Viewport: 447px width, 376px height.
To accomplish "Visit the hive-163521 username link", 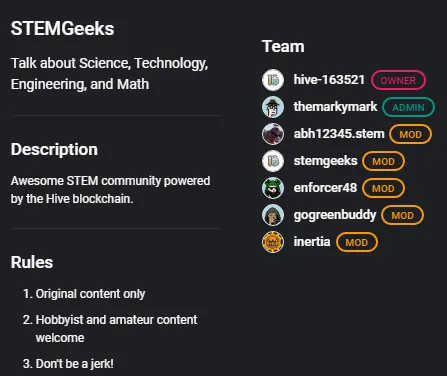I will pyautogui.click(x=329, y=80).
